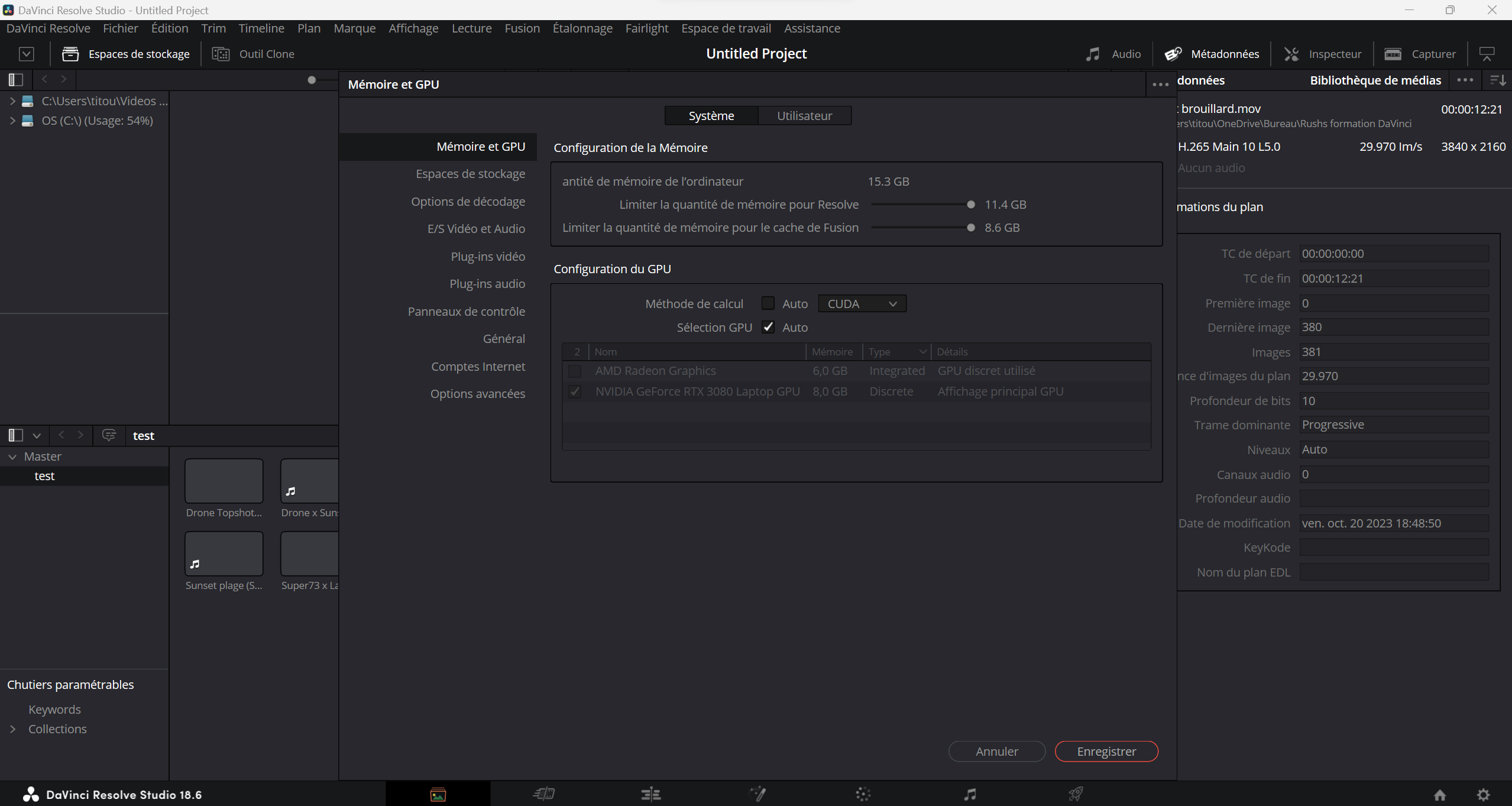Enable Auto for Méthode de calcul

768,303
